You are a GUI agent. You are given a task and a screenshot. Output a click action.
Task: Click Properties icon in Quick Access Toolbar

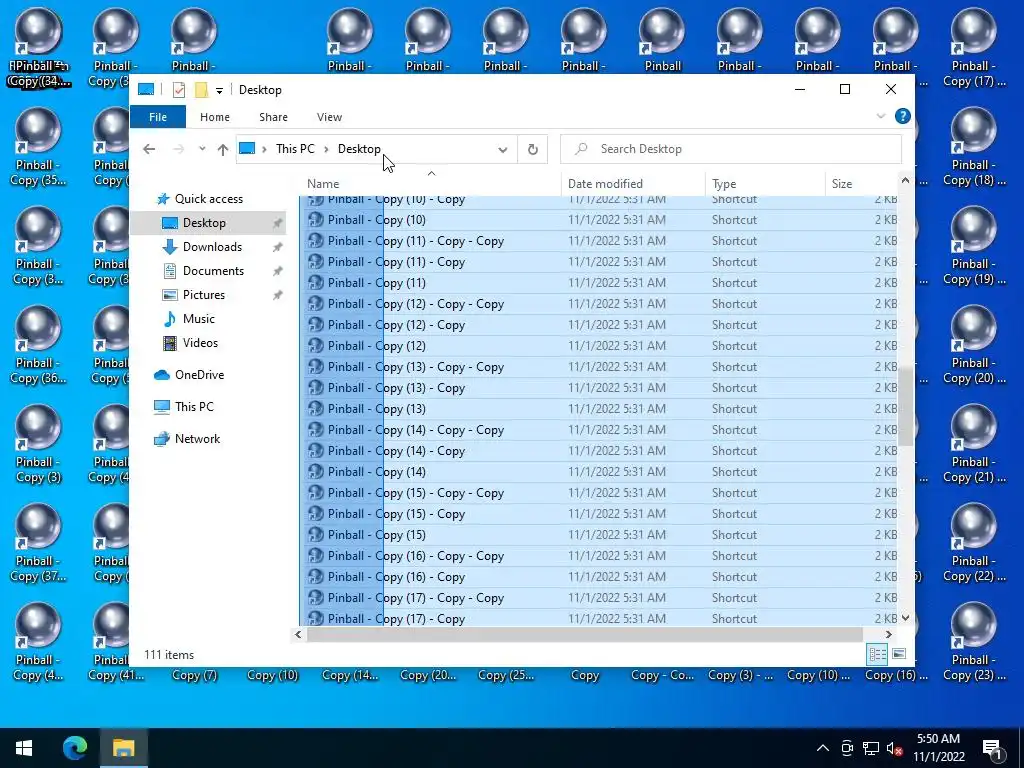pyautogui.click(x=178, y=90)
